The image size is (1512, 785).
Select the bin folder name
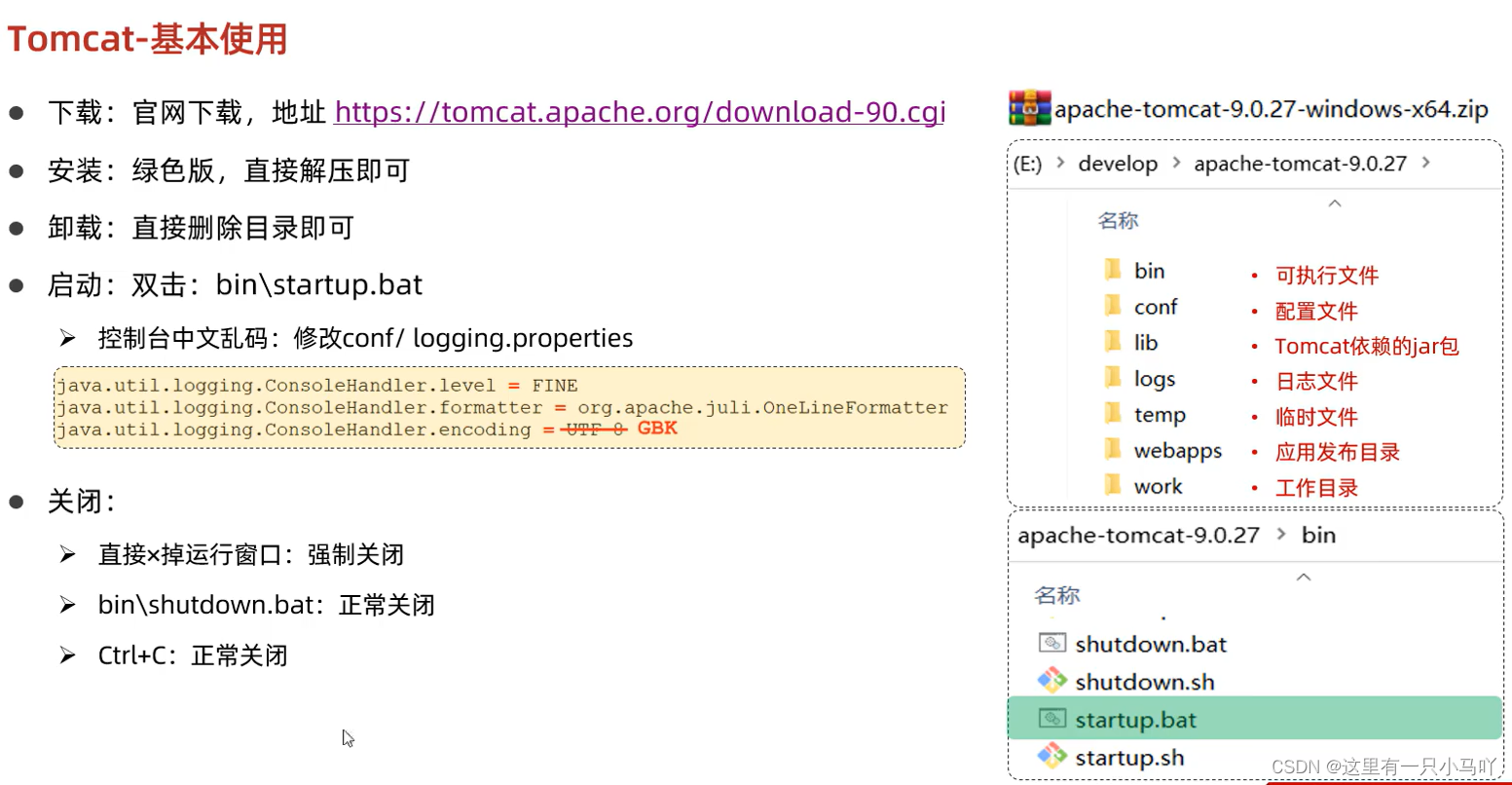(x=1150, y=271)
